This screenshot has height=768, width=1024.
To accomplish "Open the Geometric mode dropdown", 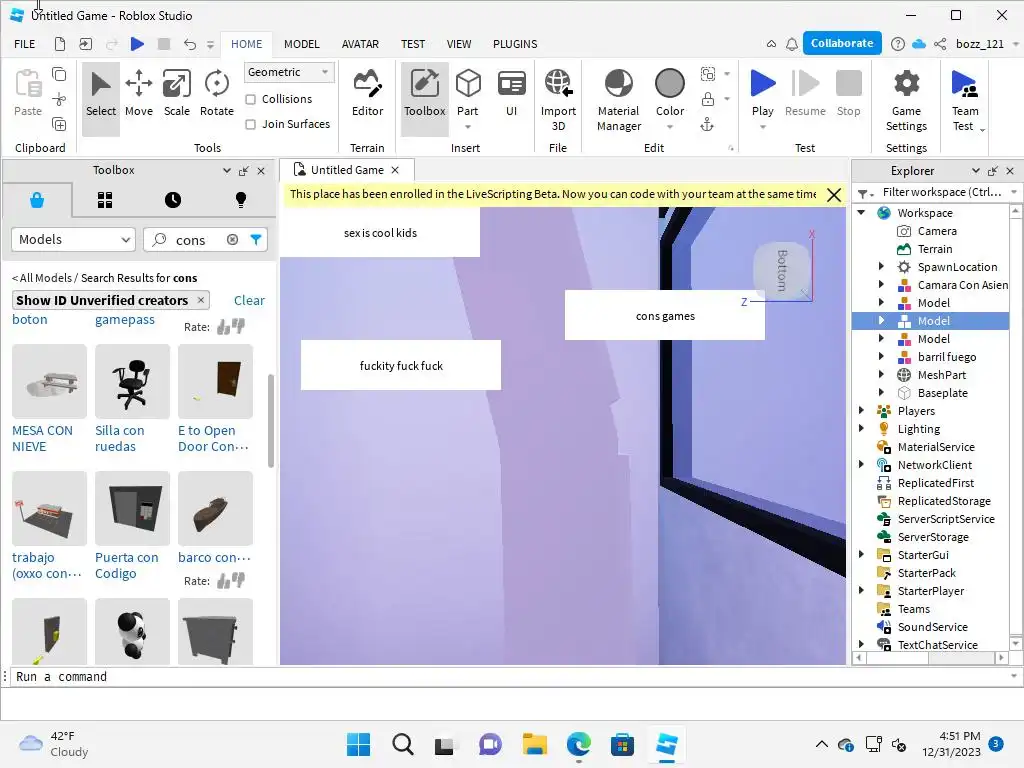I will [289, 72].
